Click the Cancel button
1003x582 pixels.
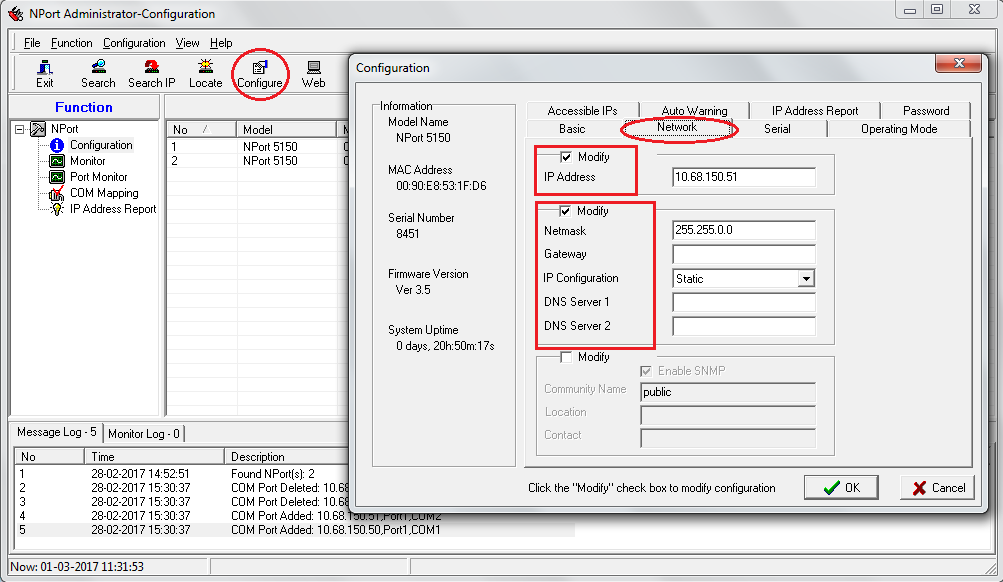[937, 488]
